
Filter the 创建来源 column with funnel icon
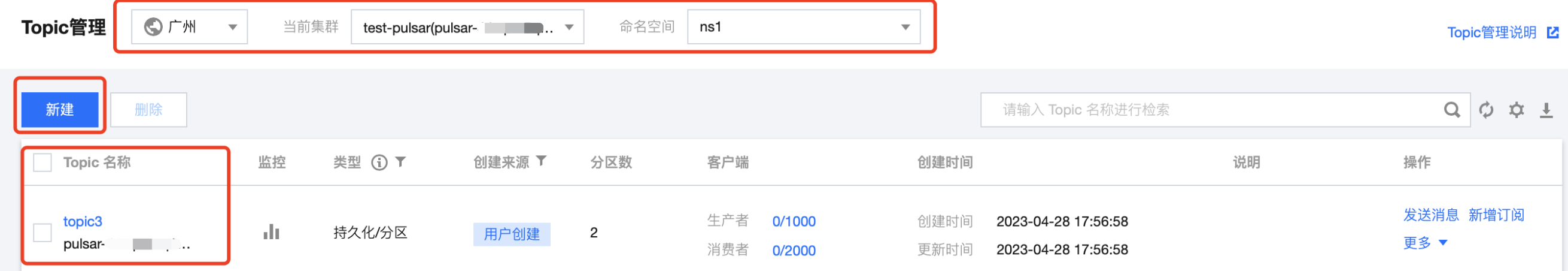(541, 161)
